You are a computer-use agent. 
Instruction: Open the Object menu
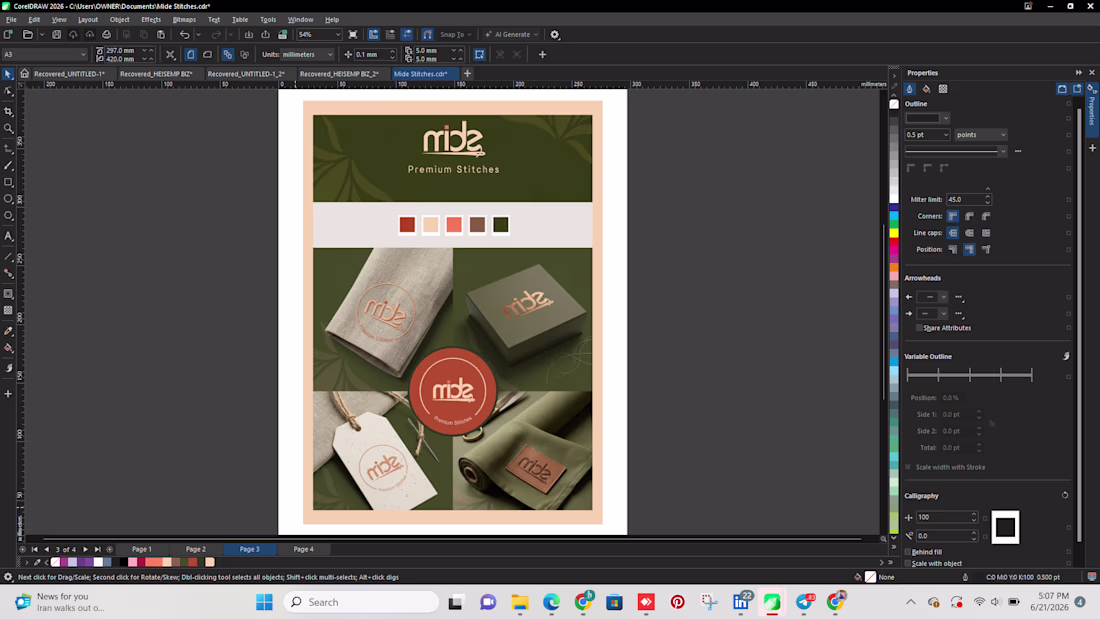tap(119, 20)
